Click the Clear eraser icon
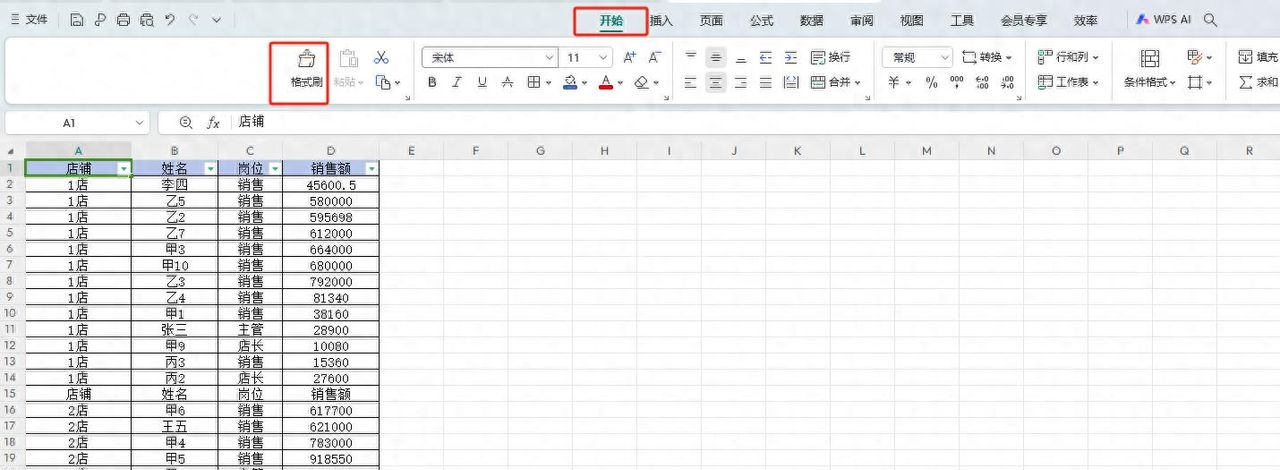The height and width of the screenshot is (470, 1280). 642,83
